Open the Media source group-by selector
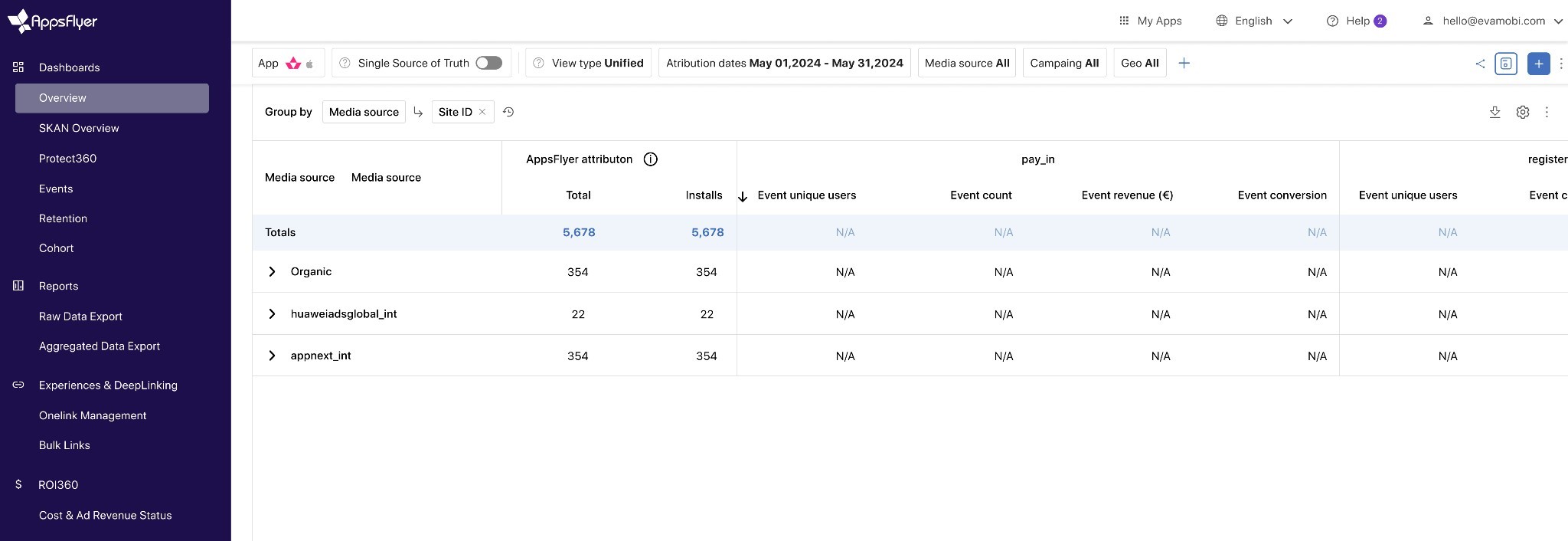 pos(364,112)
